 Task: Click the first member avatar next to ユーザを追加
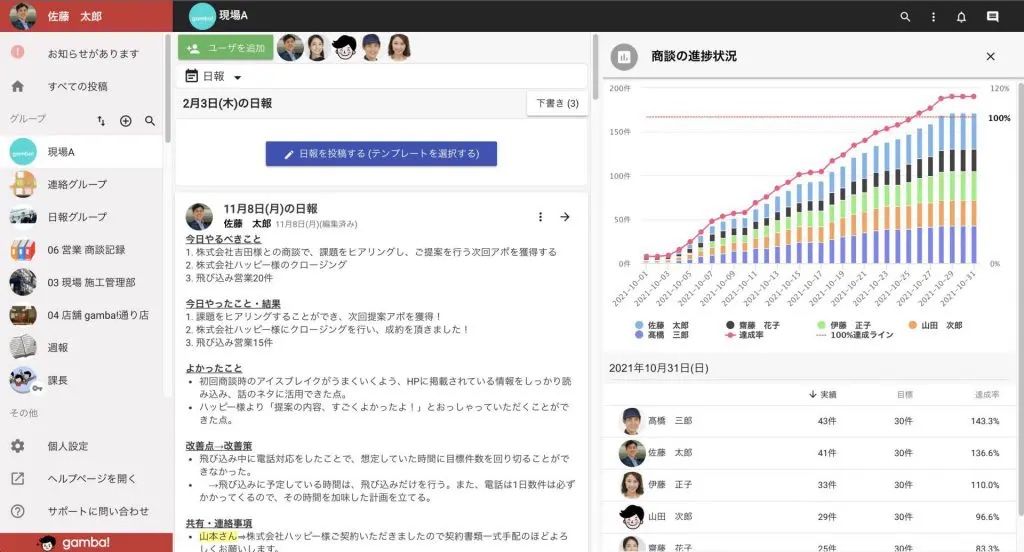click(290, 48)
